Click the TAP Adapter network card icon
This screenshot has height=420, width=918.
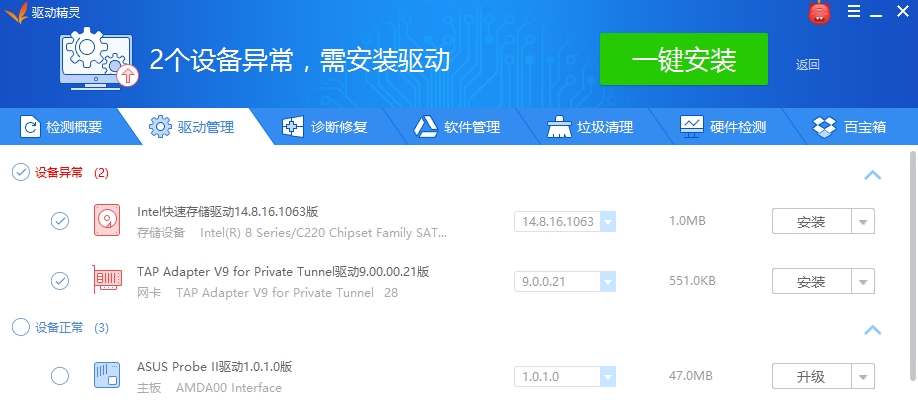click(107, 280)
